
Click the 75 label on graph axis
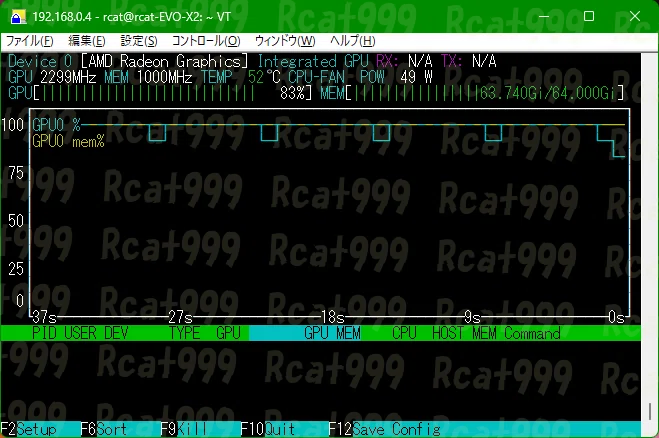pyautogui.click(x=16, y=173)
